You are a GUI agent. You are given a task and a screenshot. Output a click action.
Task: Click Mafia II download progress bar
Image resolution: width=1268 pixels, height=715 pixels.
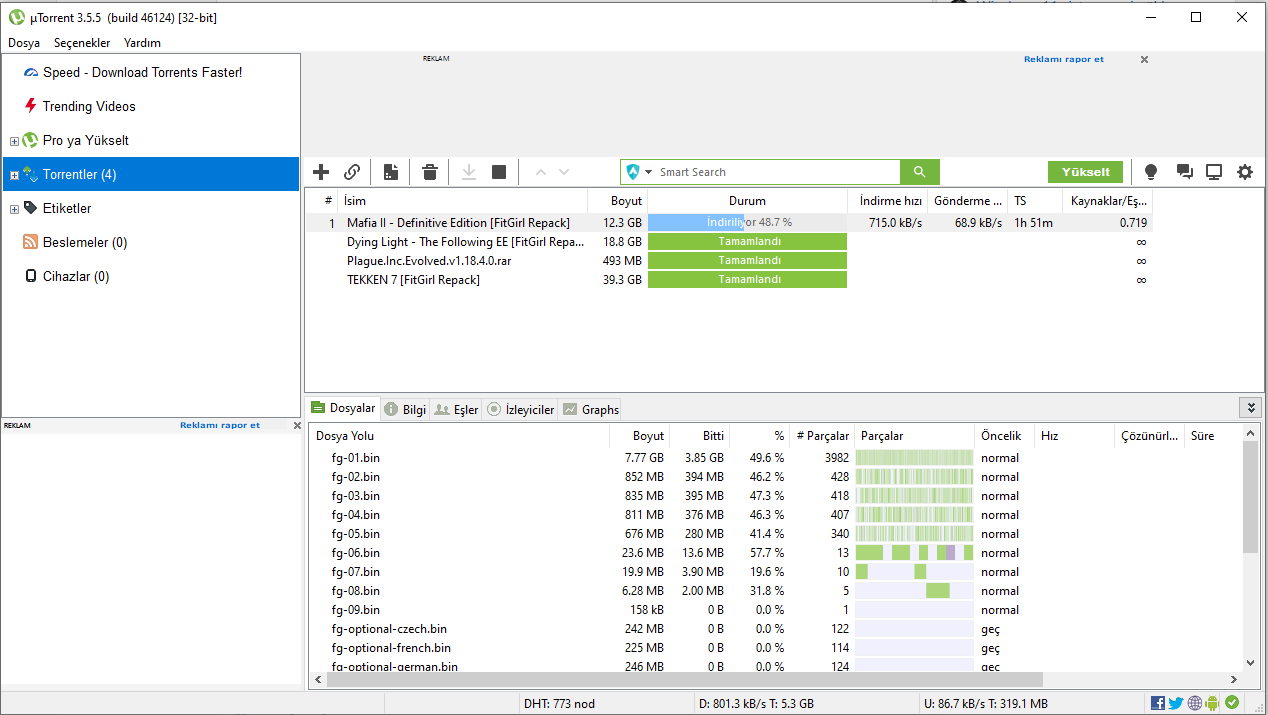coord(747,223)
